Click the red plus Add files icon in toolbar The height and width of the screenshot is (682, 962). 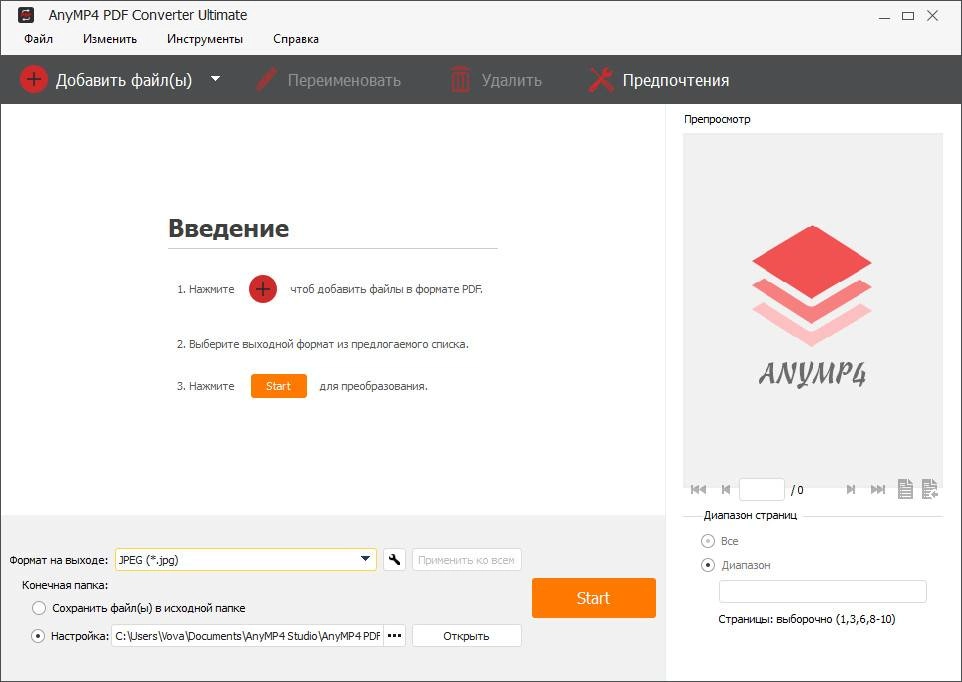click(34, 80)
